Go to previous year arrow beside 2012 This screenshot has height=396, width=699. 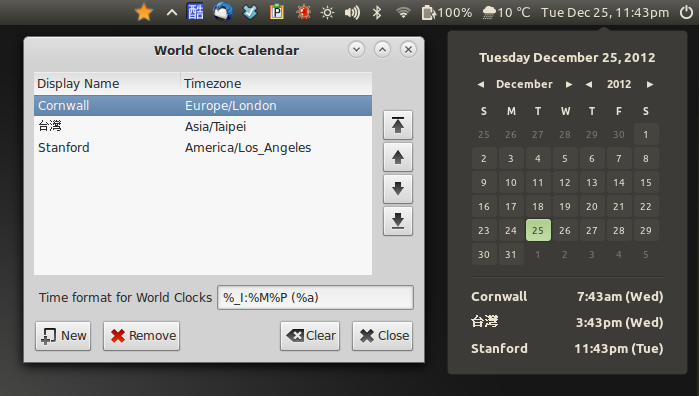coord(589,84)
